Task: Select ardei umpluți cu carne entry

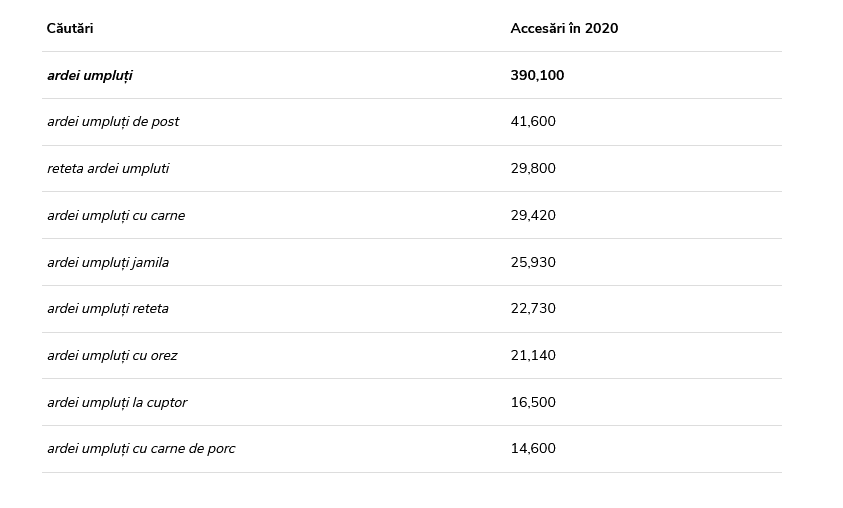Action: (116, 216)
